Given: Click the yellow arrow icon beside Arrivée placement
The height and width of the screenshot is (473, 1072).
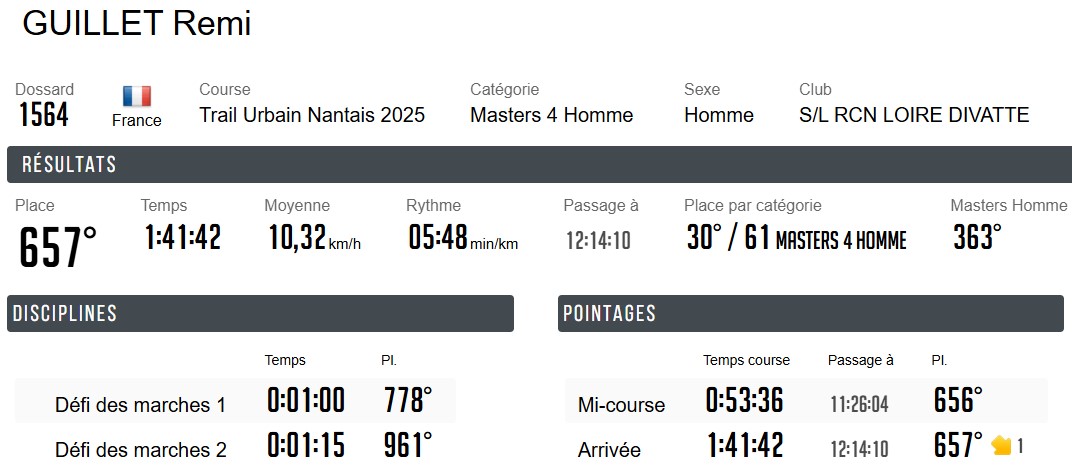Looking at the screenshot, I should click(x=1001, y=445).
